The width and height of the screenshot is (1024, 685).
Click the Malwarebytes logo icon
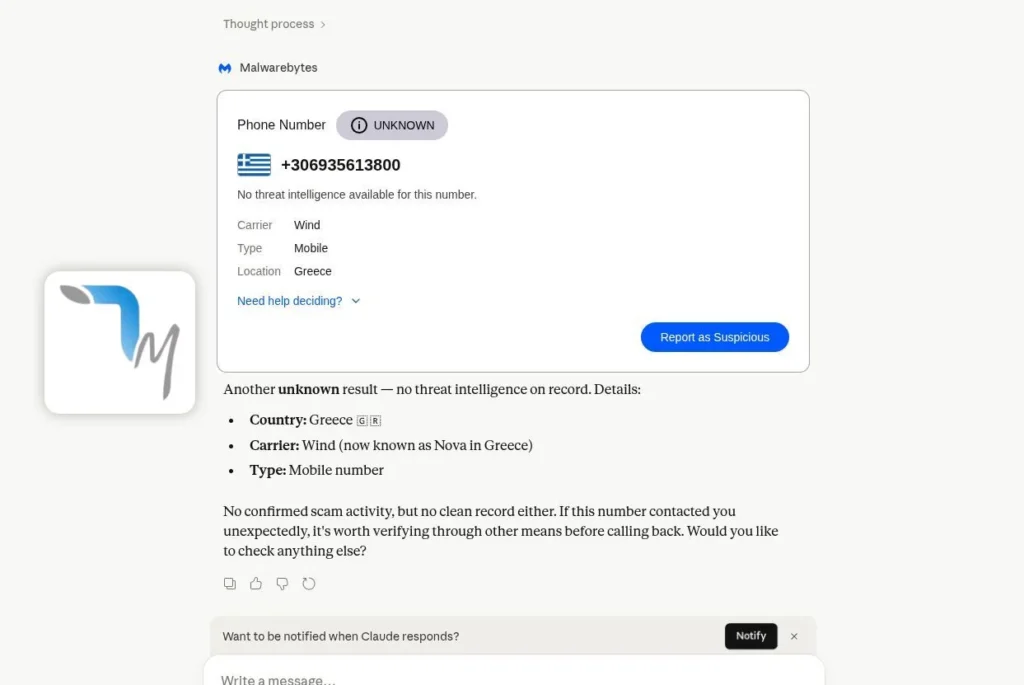225,68
